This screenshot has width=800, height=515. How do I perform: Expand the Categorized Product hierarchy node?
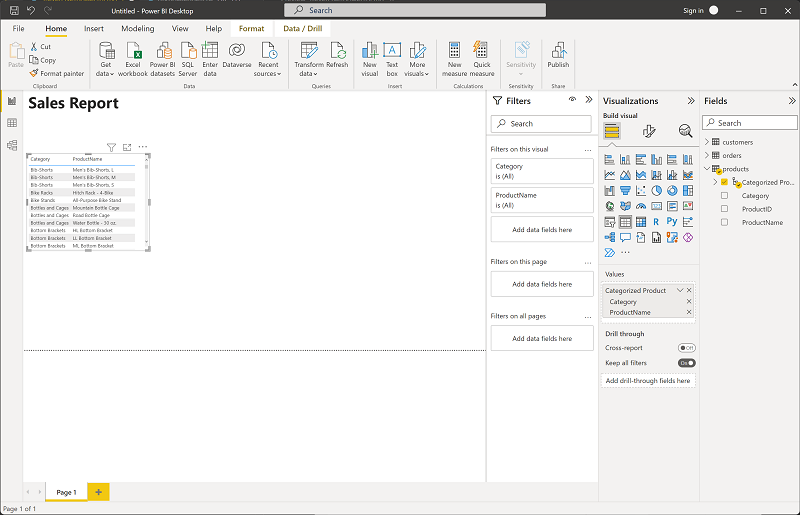click(x=715, y=182)
